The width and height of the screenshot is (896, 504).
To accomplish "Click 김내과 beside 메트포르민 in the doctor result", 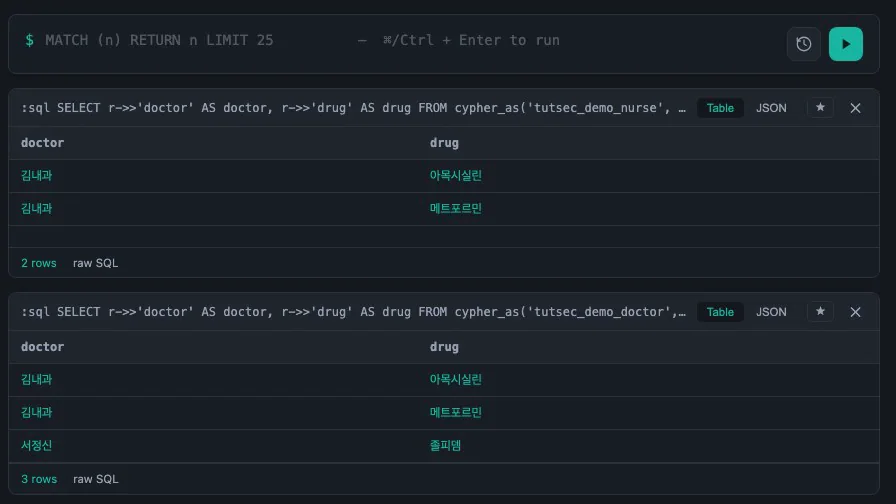I will pos(37,413).
